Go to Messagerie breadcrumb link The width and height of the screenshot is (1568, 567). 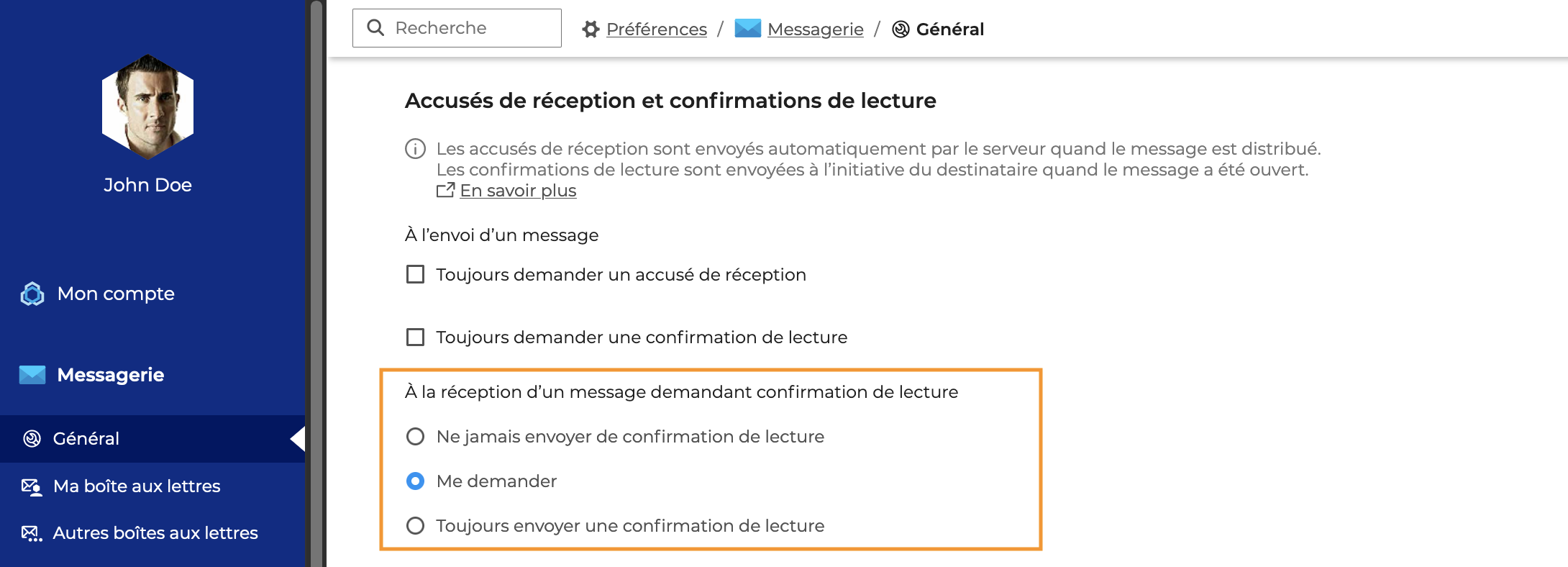coord(815,30)
